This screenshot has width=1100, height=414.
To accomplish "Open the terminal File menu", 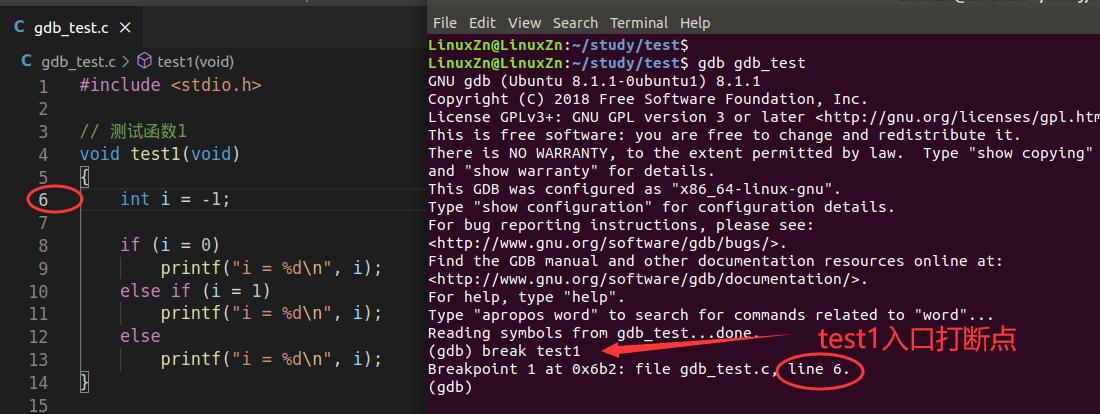I will 444,22.
